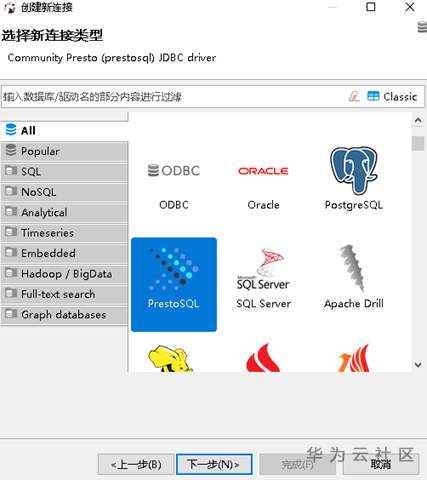This screenshot has height=480, width=427.
Task: Toggle the Classic view mode
Action: [x=392, y=97]
